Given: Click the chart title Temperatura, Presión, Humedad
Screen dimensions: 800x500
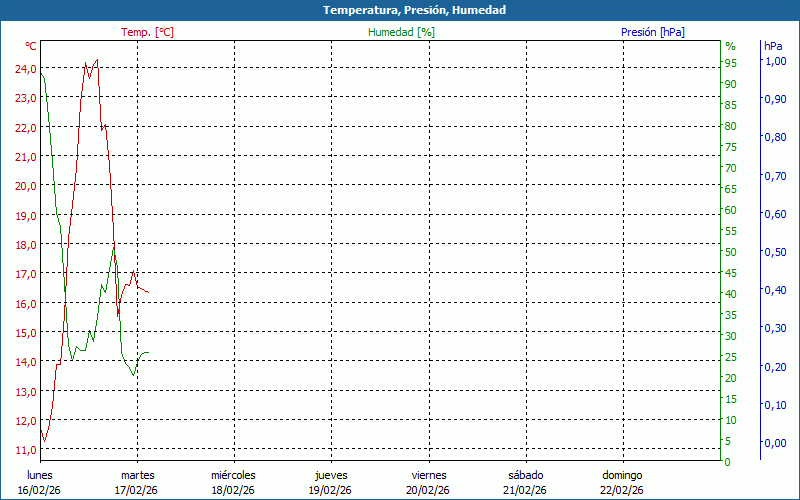Looking at the screenshot, I should pos(400,10).
